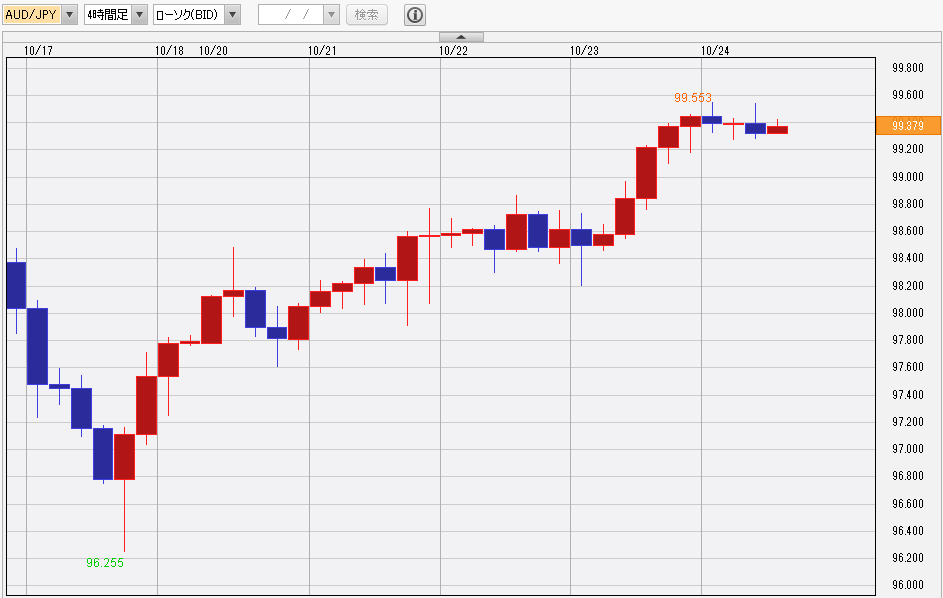This screenshot has height=598, width=943.
Task: Click the current price label 99.379
Action: point(908,125)
